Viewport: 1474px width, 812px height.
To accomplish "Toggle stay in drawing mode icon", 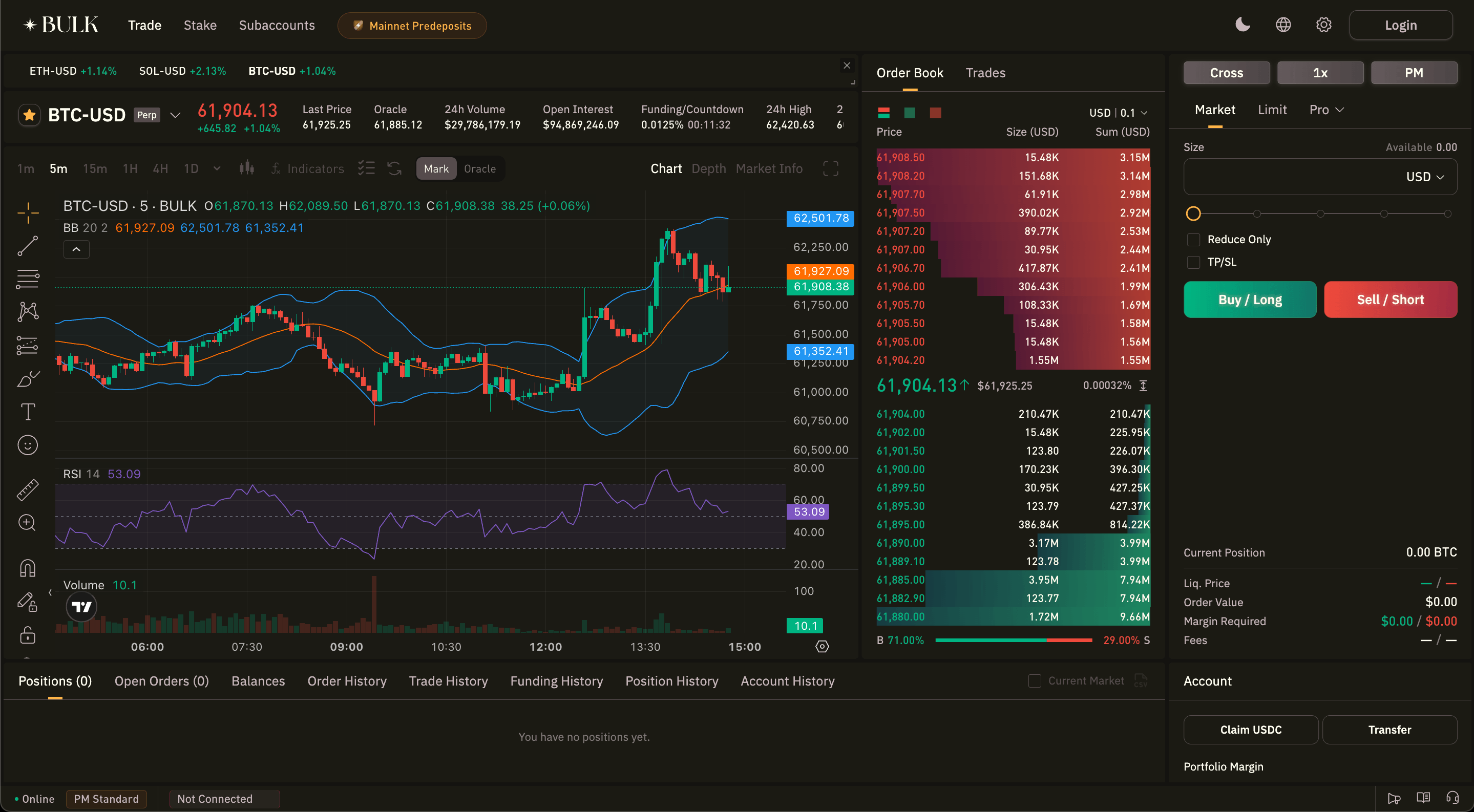I will coord(28,602).
